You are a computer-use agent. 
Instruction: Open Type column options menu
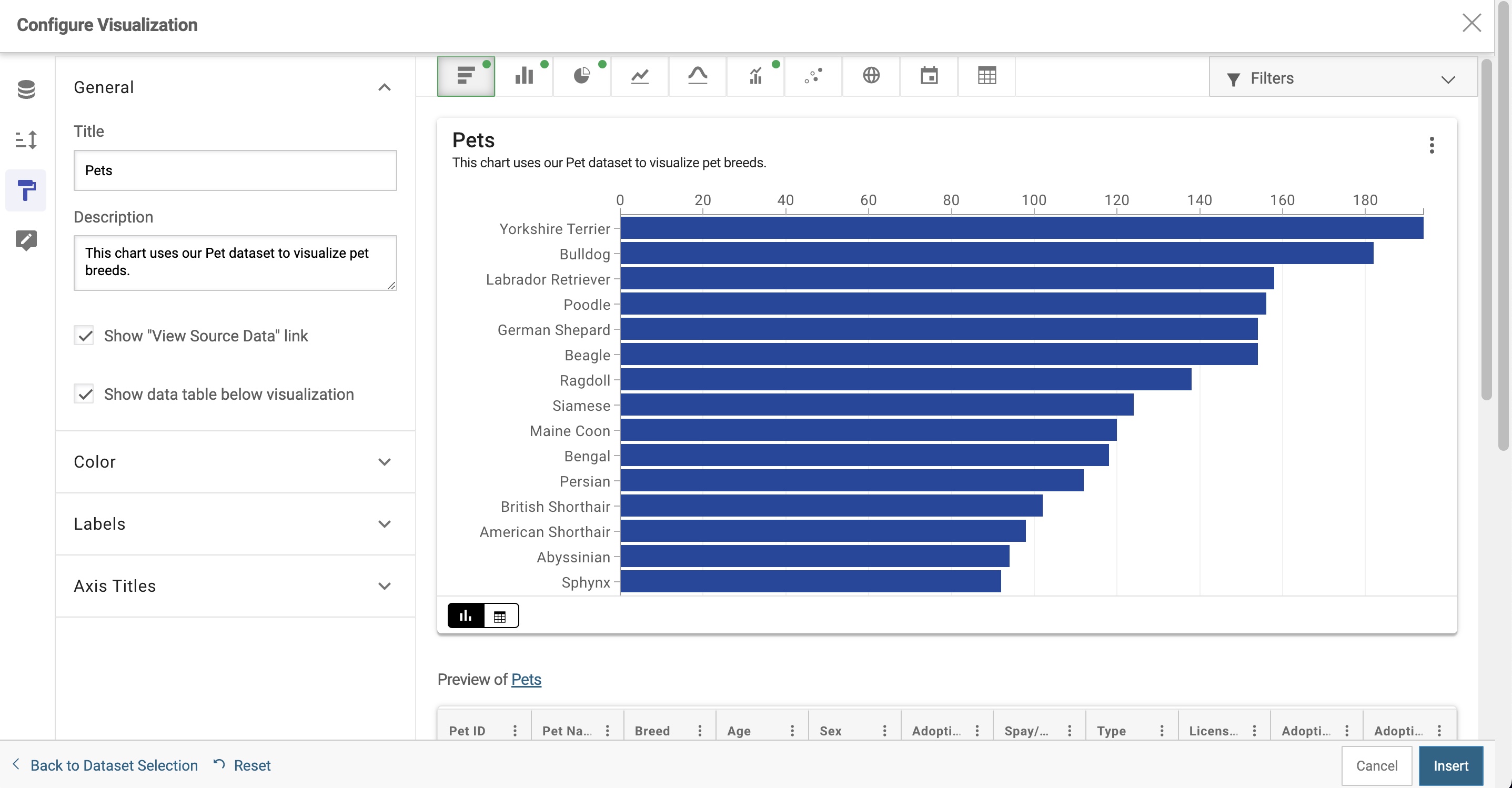[x=1162, y=731]
